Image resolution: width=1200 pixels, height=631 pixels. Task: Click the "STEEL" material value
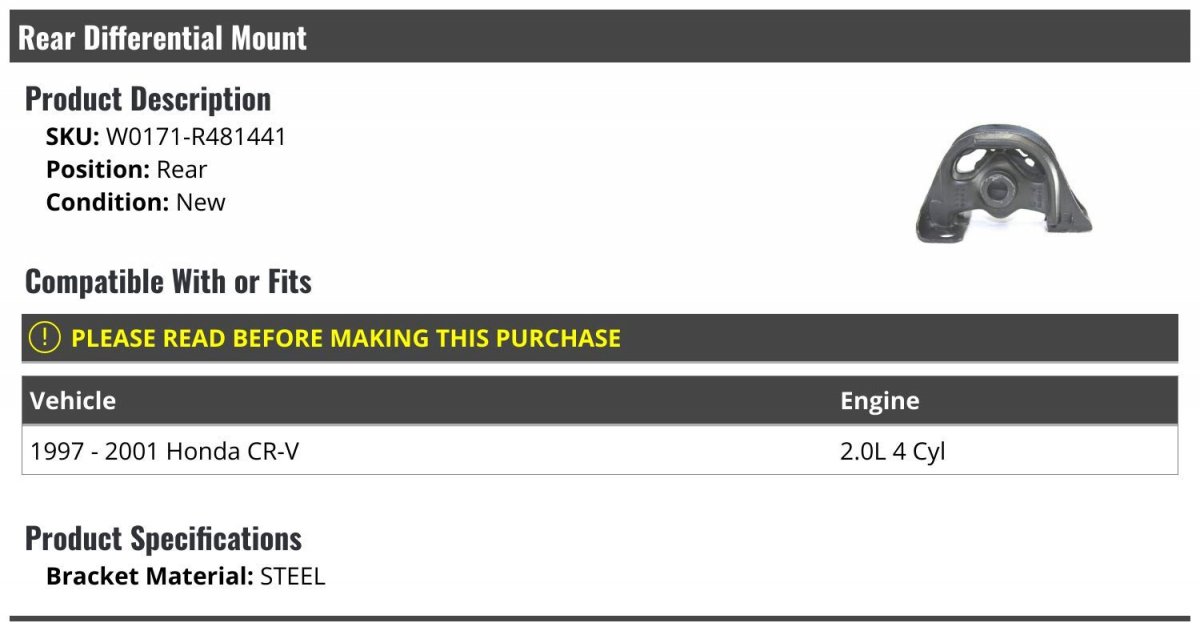tap(292, 576)
